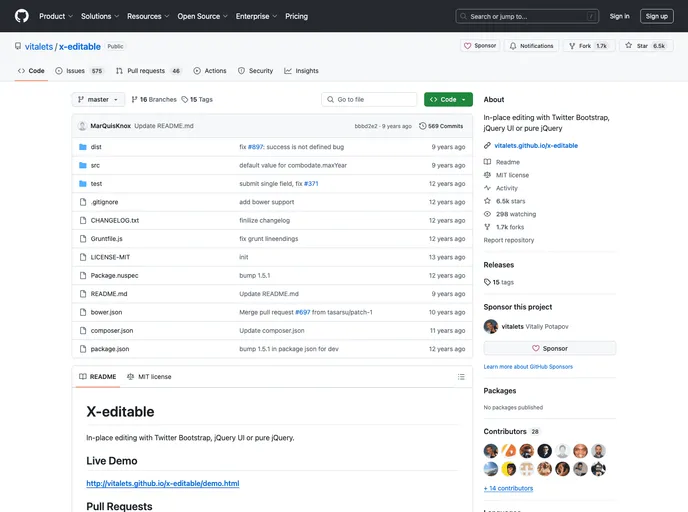Open bower.json file
Viewport: 688px width, 512px height.
pyautogui.click(x=107, y=312)
